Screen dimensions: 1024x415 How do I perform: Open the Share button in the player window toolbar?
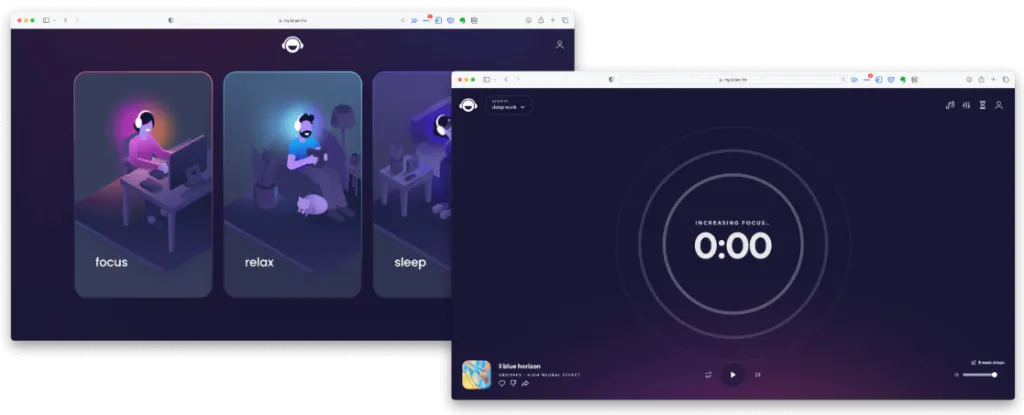click(981, 79)
